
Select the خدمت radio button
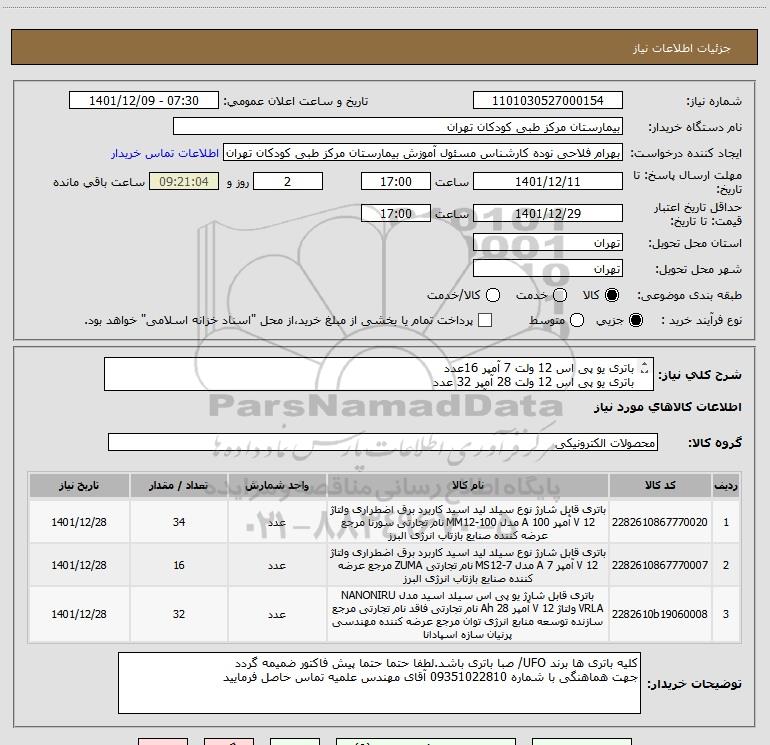coord(560,295)
